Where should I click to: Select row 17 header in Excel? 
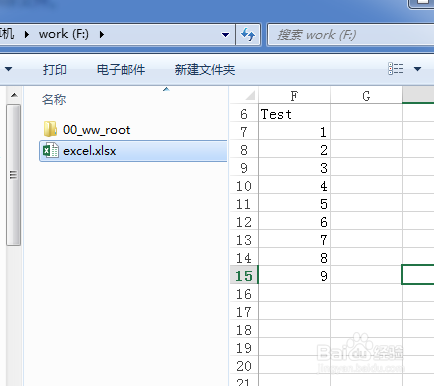click(x=244, y=312)
